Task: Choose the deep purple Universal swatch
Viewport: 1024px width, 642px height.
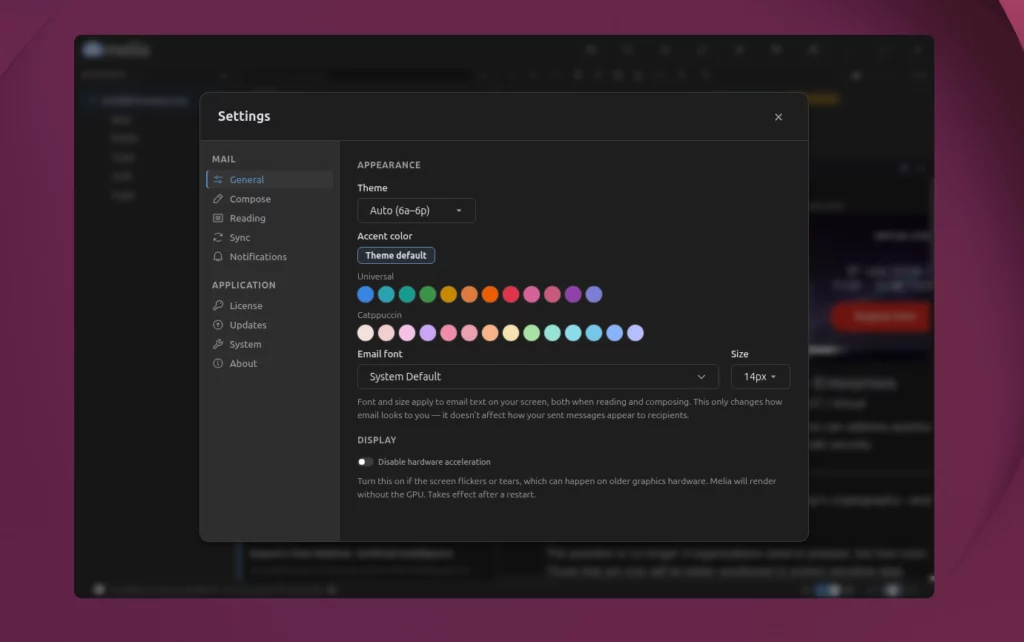Action: [x=573, y=295]
